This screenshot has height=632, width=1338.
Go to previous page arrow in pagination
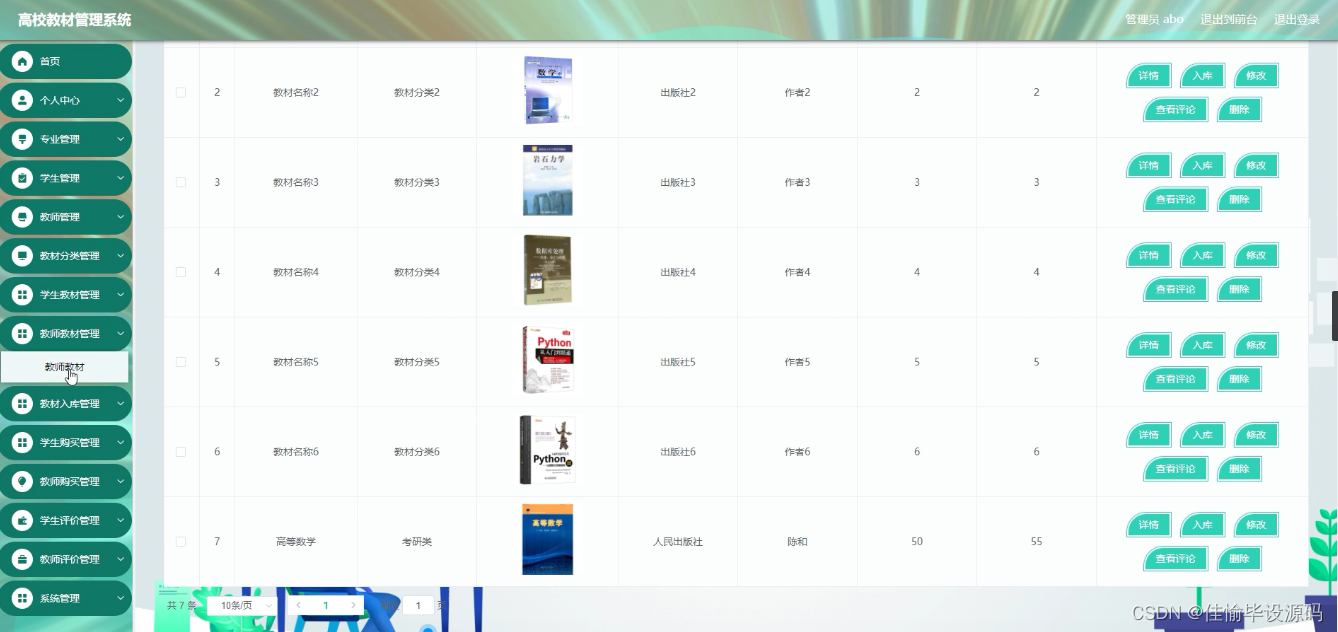[x=298, y=605]
